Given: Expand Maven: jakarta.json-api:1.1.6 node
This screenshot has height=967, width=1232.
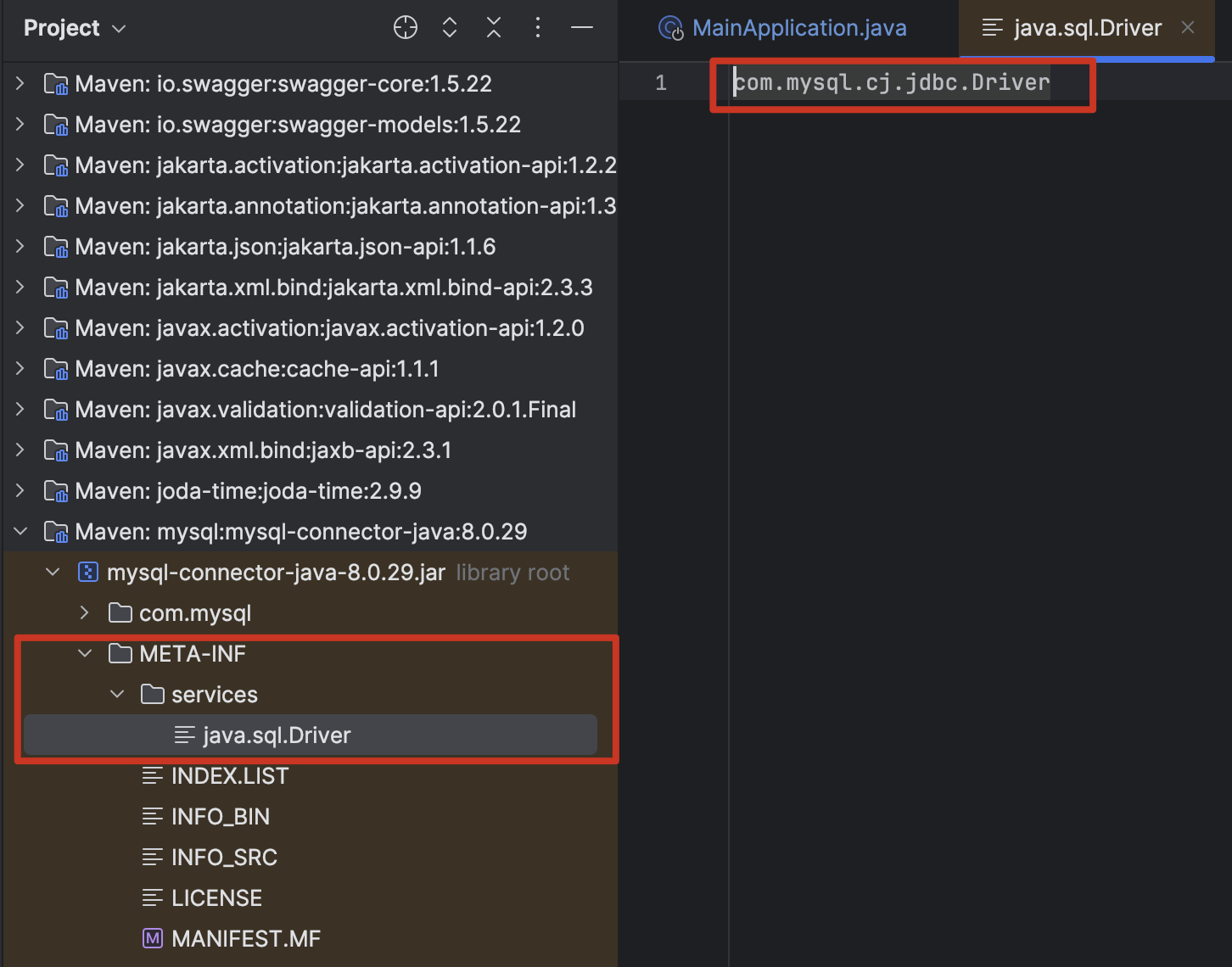Looking at the screenshot, I should coord(20,246).
